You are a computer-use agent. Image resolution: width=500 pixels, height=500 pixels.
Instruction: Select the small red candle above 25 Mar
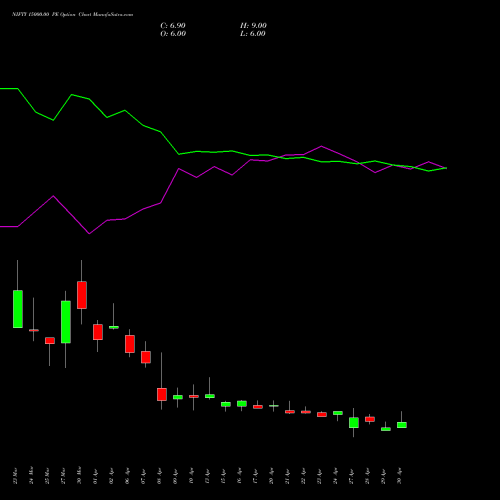50,341
